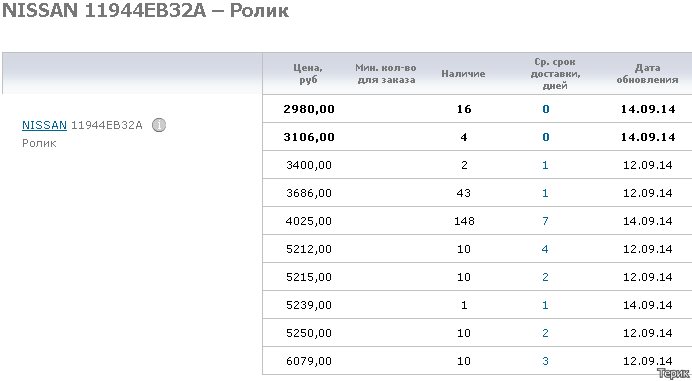Click the Наличие column header
Viewport: 692px width, 381px height.
pyautogui.click(x=463, y=74)
